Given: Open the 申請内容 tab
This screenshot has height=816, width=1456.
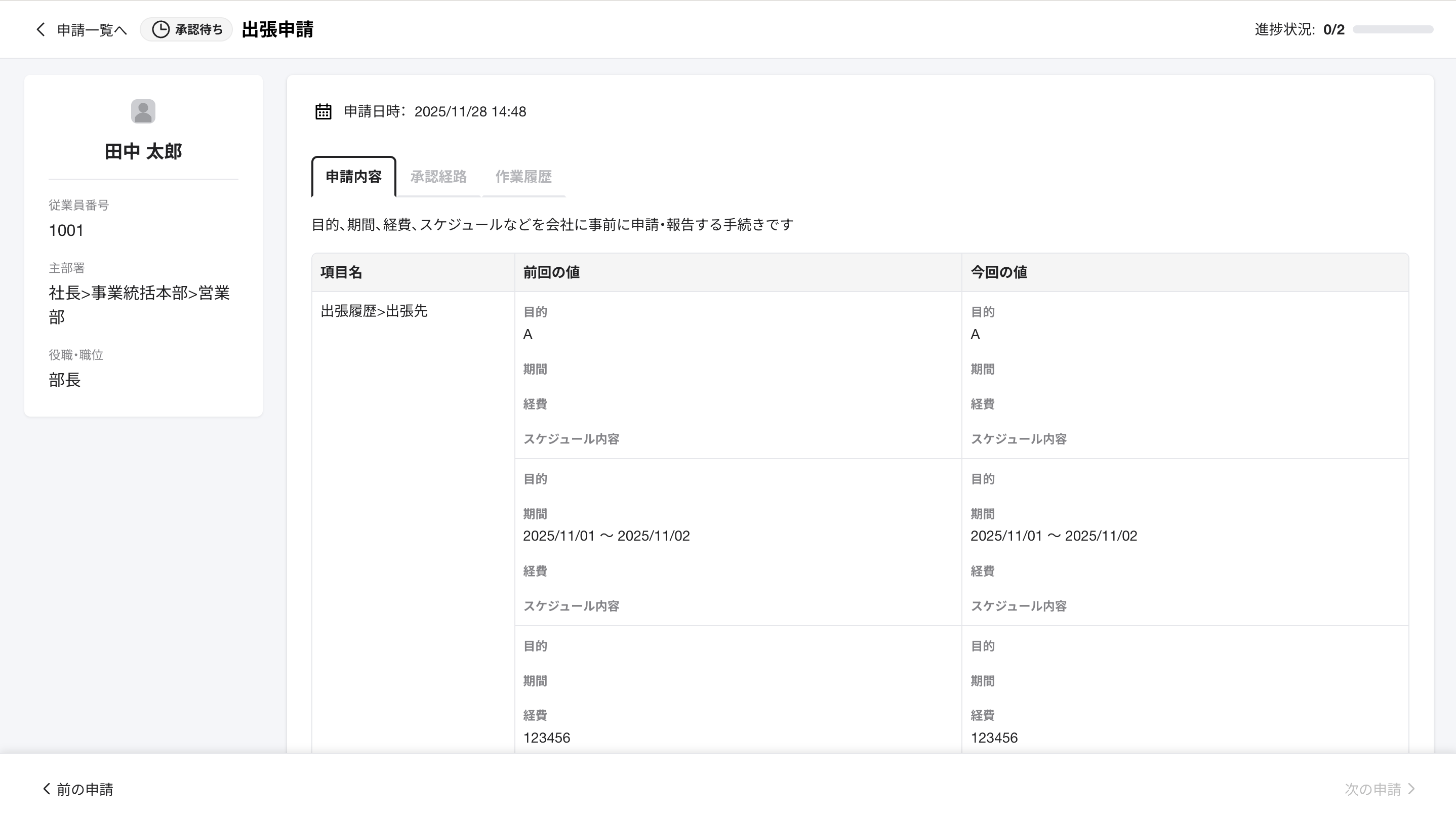Looking at the screenshot, I should tap(354, 177).
